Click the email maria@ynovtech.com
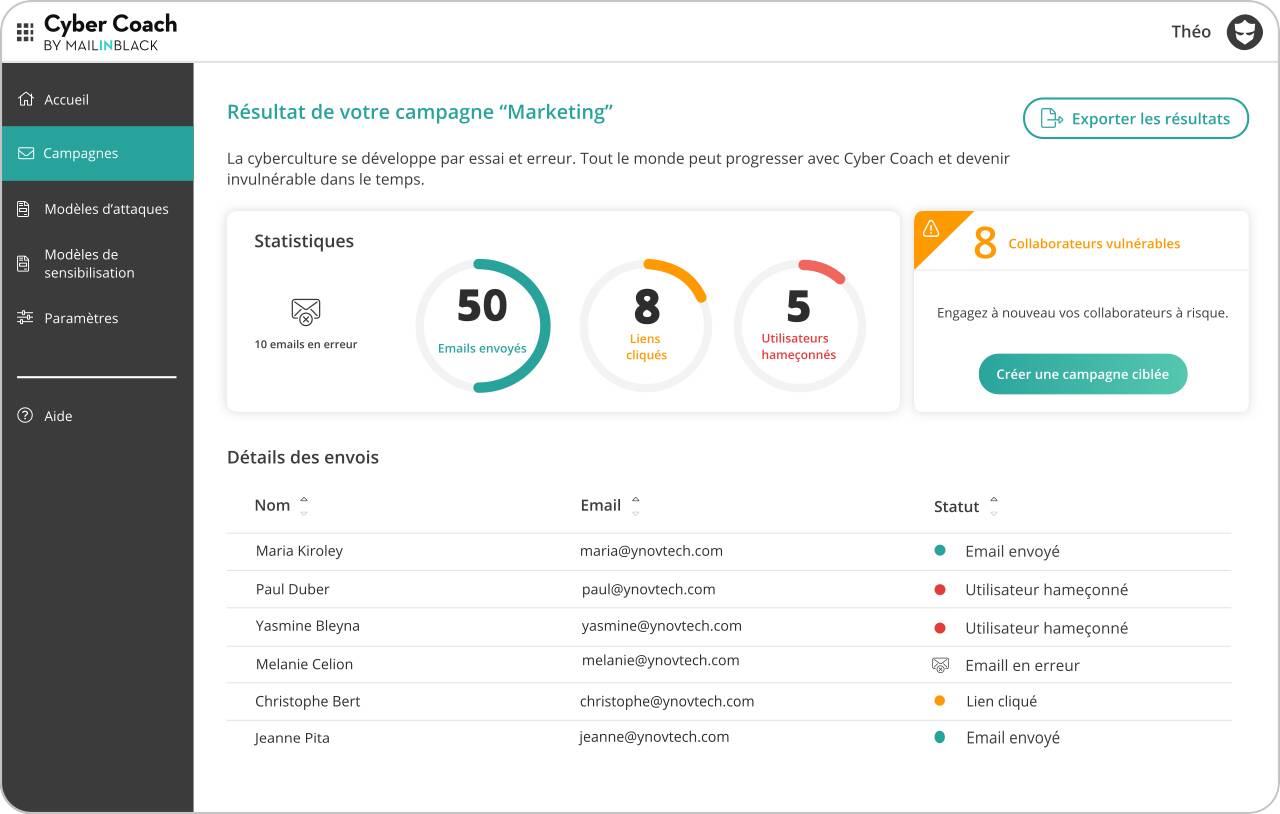 (x=651, y=551)
